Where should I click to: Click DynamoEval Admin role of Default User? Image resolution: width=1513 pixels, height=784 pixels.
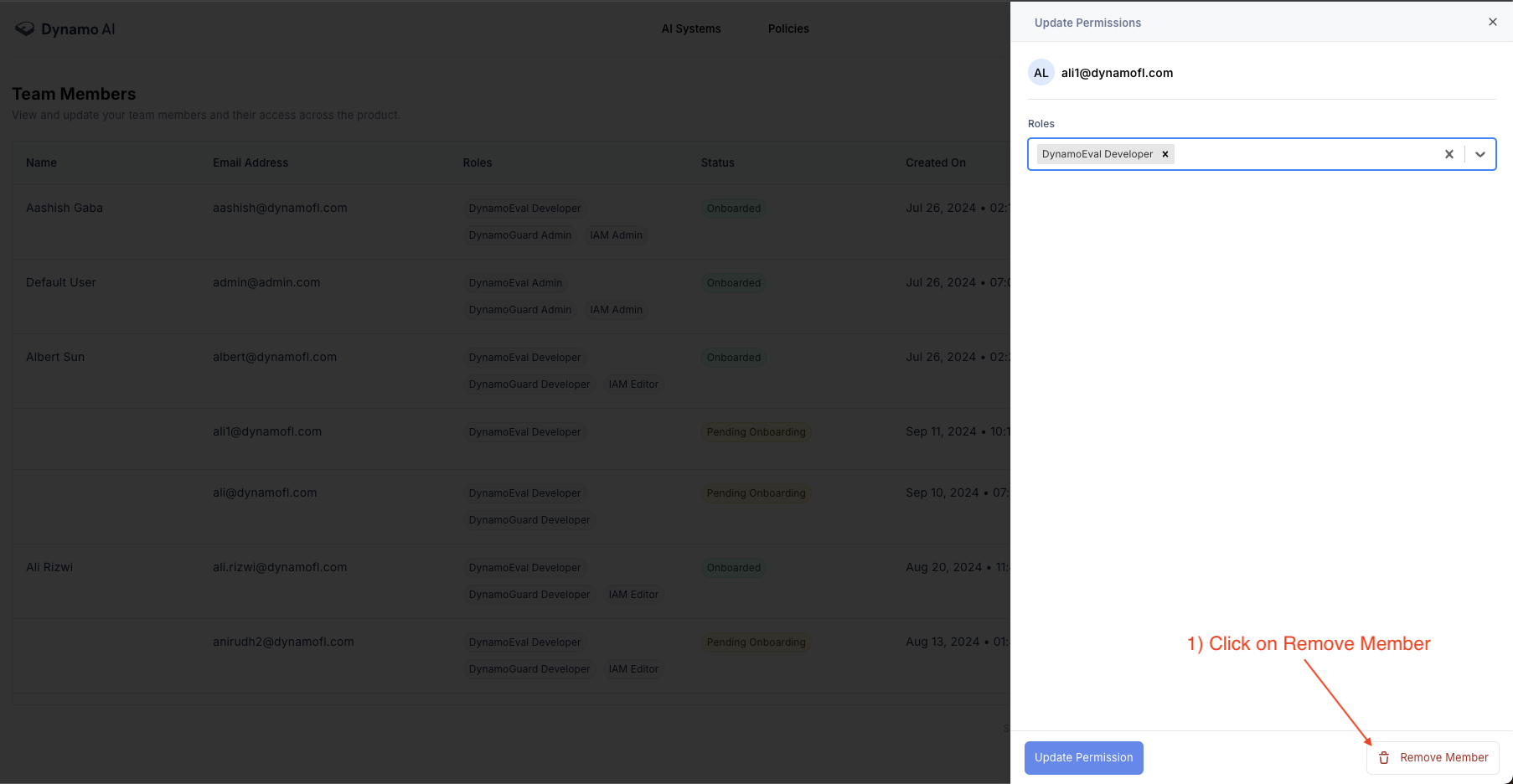515,283
